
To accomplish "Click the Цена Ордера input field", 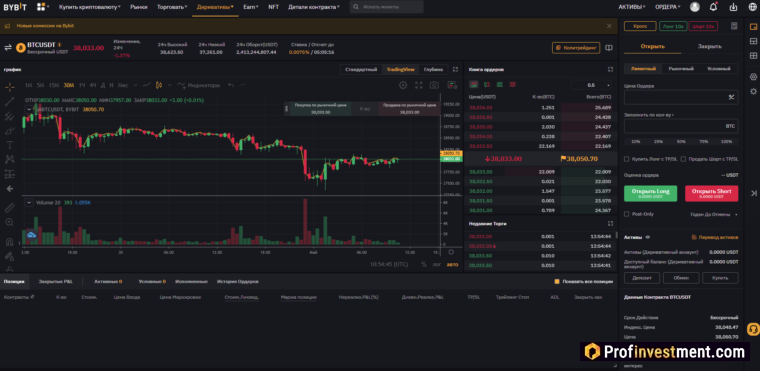I will point(681,97).
